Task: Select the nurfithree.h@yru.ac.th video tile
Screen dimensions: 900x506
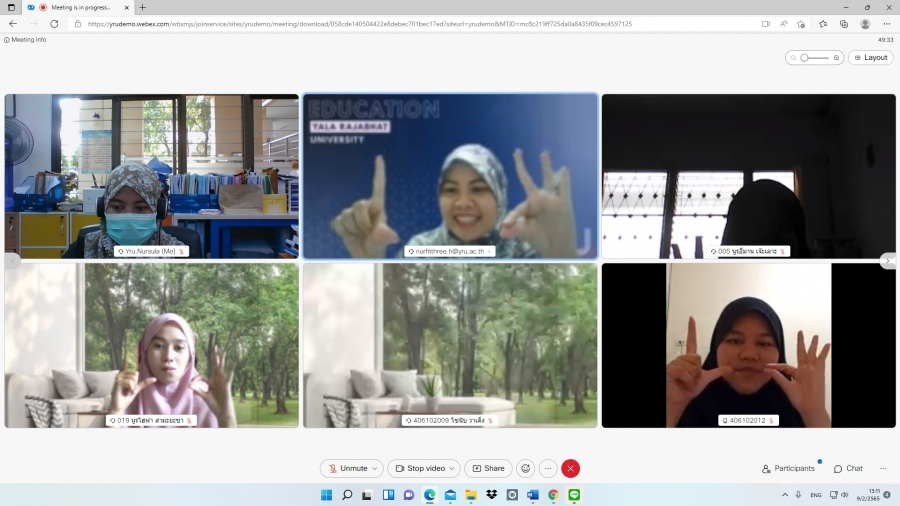Action: (x=450, y=176)
